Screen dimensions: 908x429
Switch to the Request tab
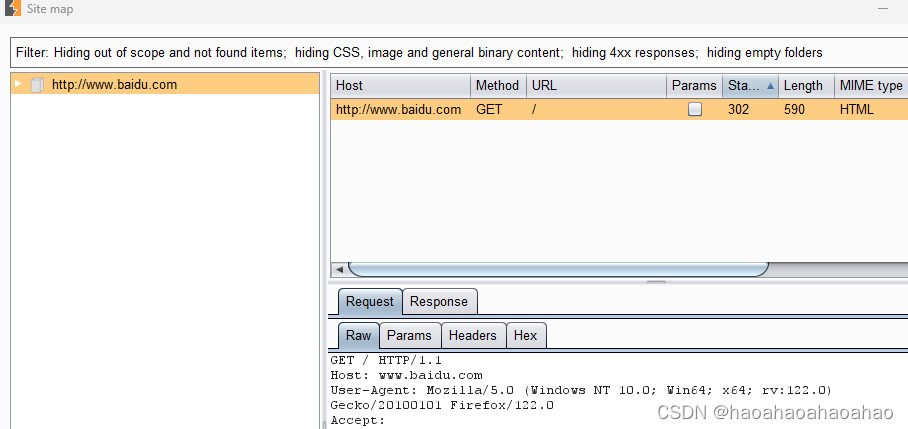point(369,302)
